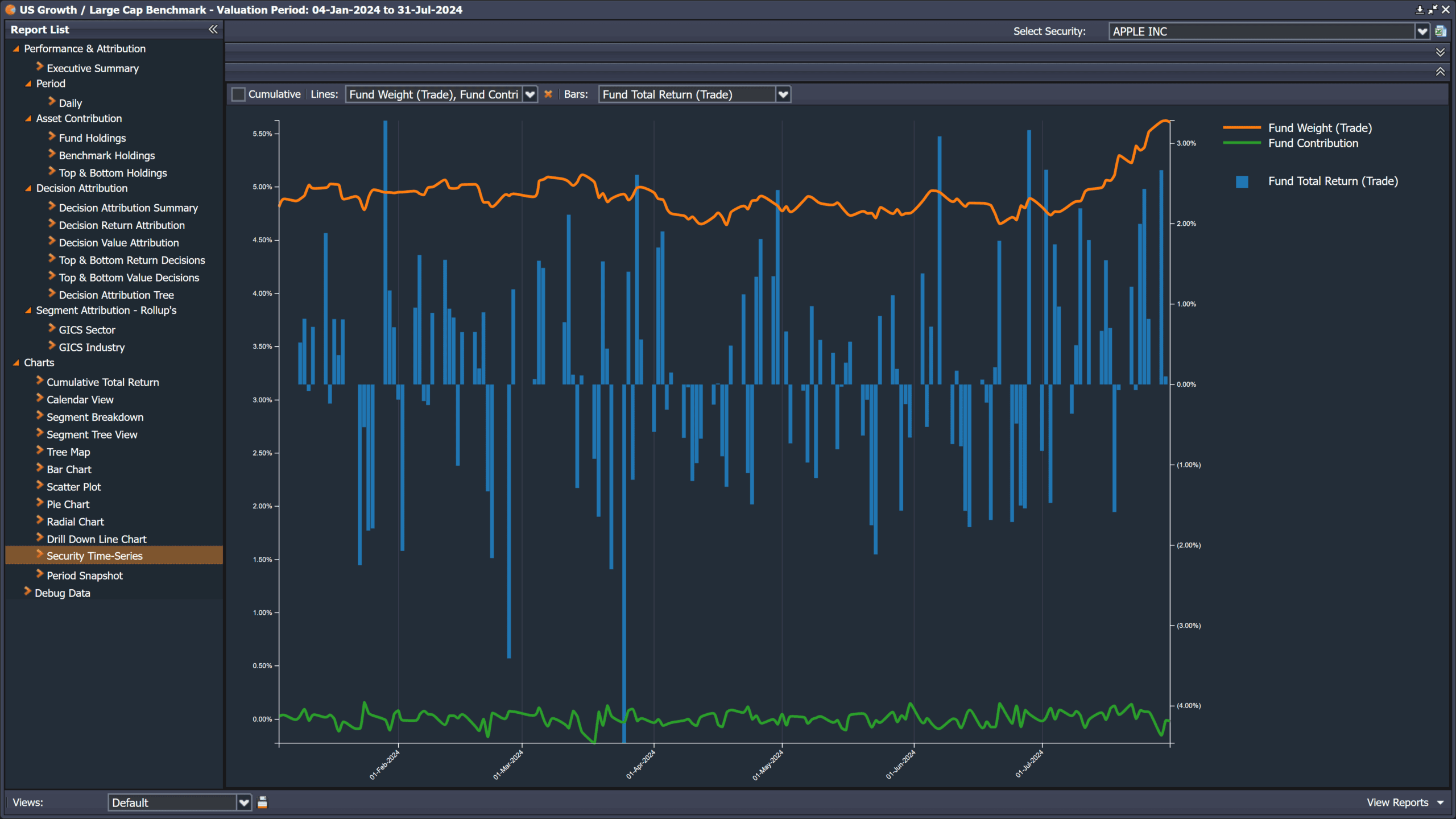1456x819 pixels.
Task: Collapse the Decision Attribution node
Action: pyautogui.click(x=28, y=188)
